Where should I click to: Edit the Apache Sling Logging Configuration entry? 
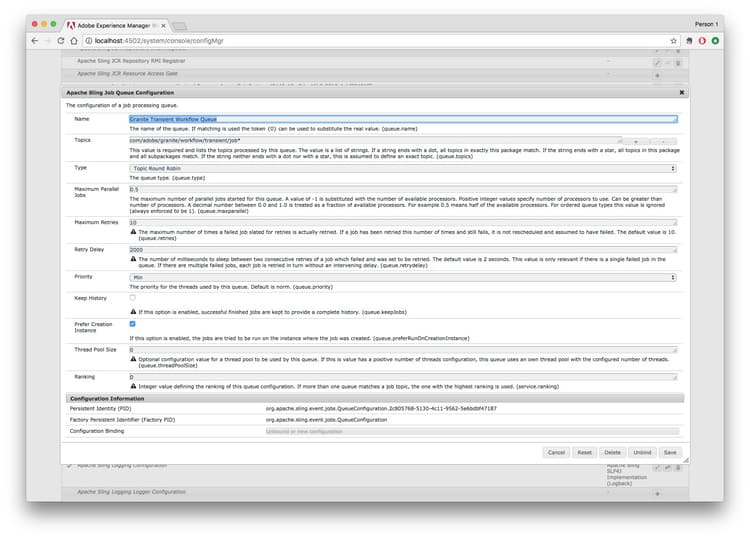click(x=657, y=468)
